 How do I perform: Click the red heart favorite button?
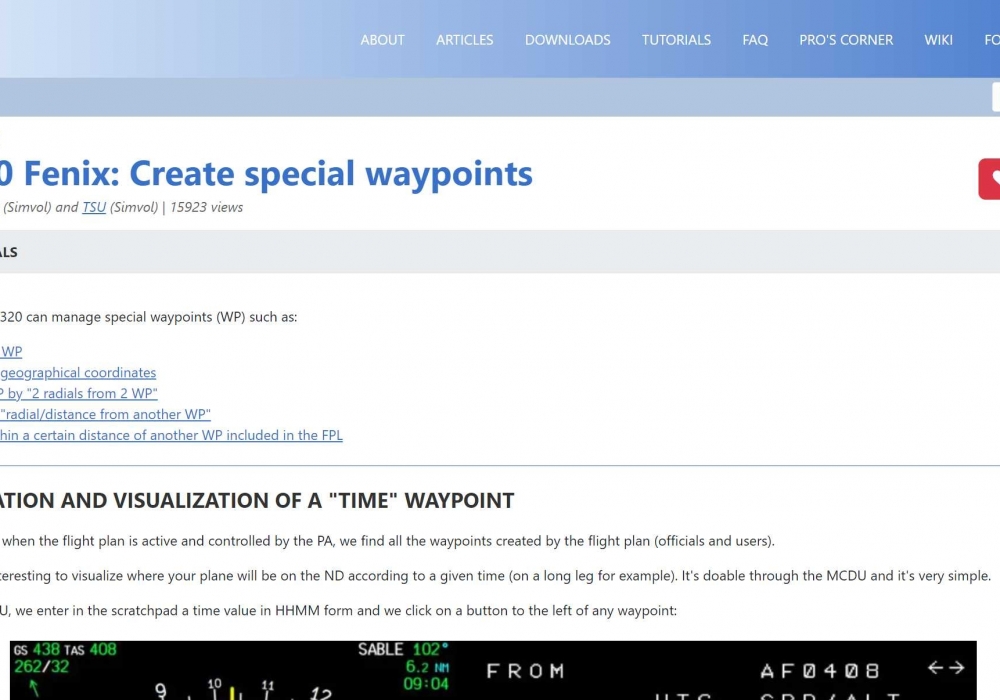pos(989,179)
